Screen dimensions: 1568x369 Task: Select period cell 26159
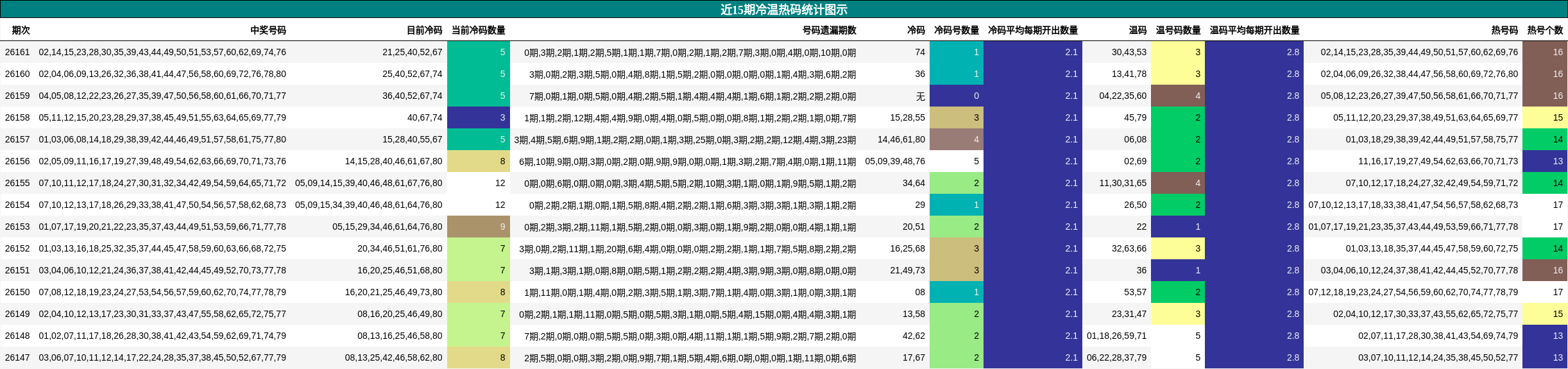tap(17, 96)
